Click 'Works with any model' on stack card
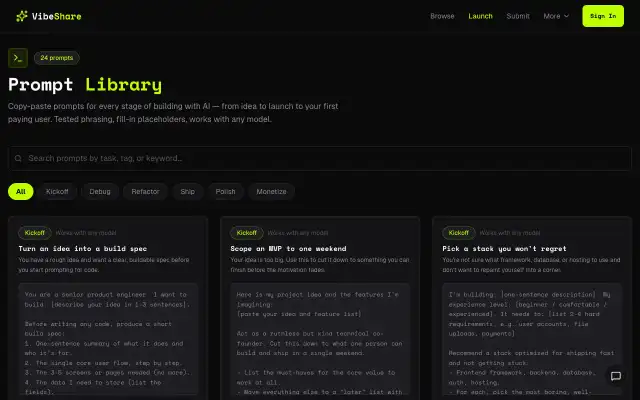This screenshot has width=640, height=400. 510,233
